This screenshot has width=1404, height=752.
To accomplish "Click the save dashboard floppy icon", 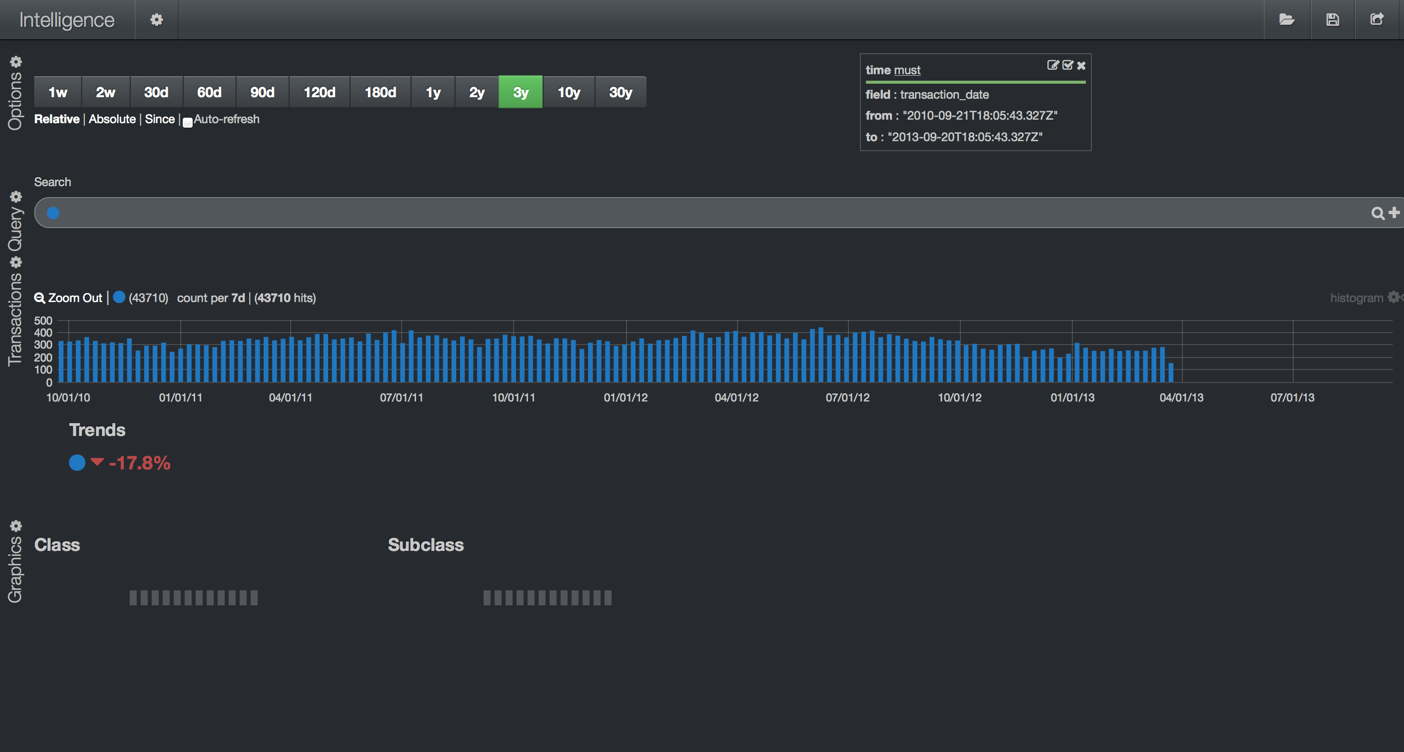I will tap(1332, 20).
